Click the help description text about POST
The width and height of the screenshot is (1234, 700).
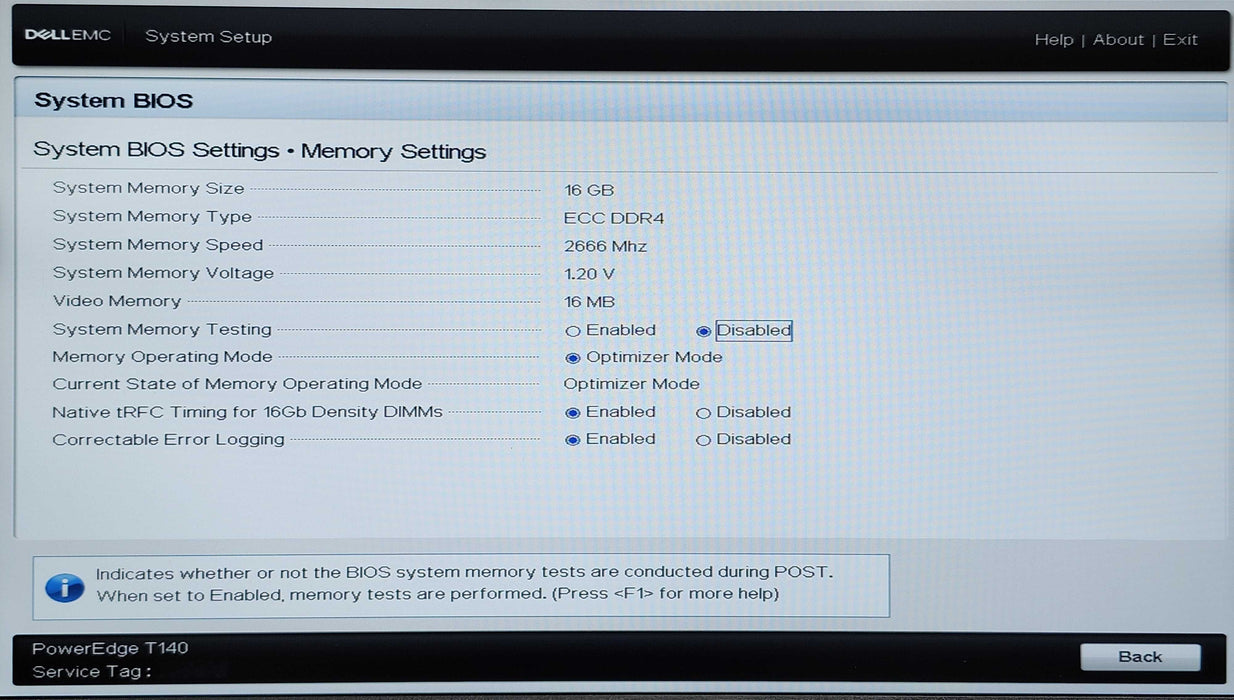464,574
